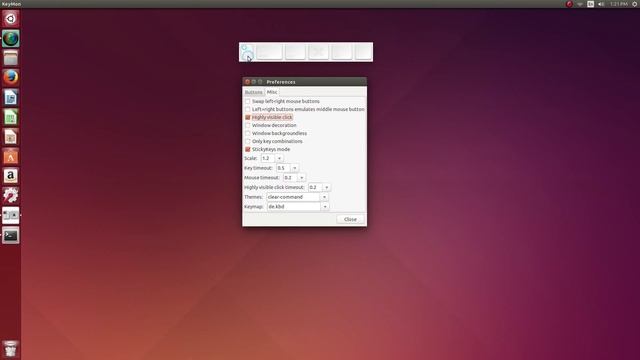This screenshot has height=360, width=640.
Task: Close the Preferences window via titlebar
Action: tap(247, 82)
